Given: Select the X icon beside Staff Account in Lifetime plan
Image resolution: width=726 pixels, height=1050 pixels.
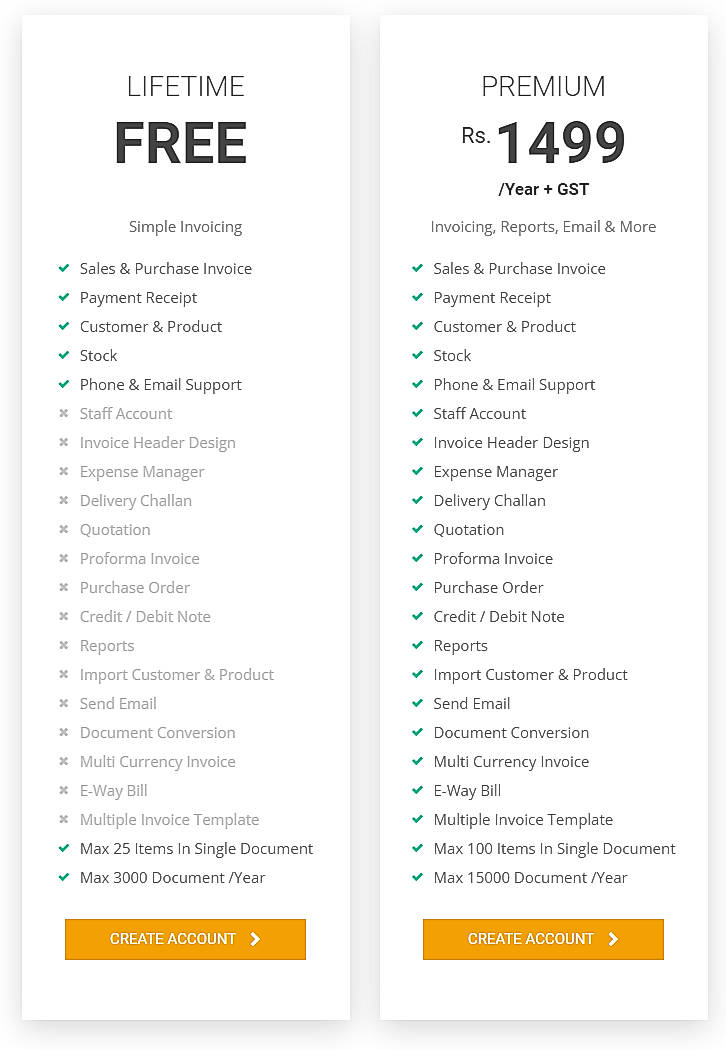Looking at the screenshot, I should (x=62, y=413).
